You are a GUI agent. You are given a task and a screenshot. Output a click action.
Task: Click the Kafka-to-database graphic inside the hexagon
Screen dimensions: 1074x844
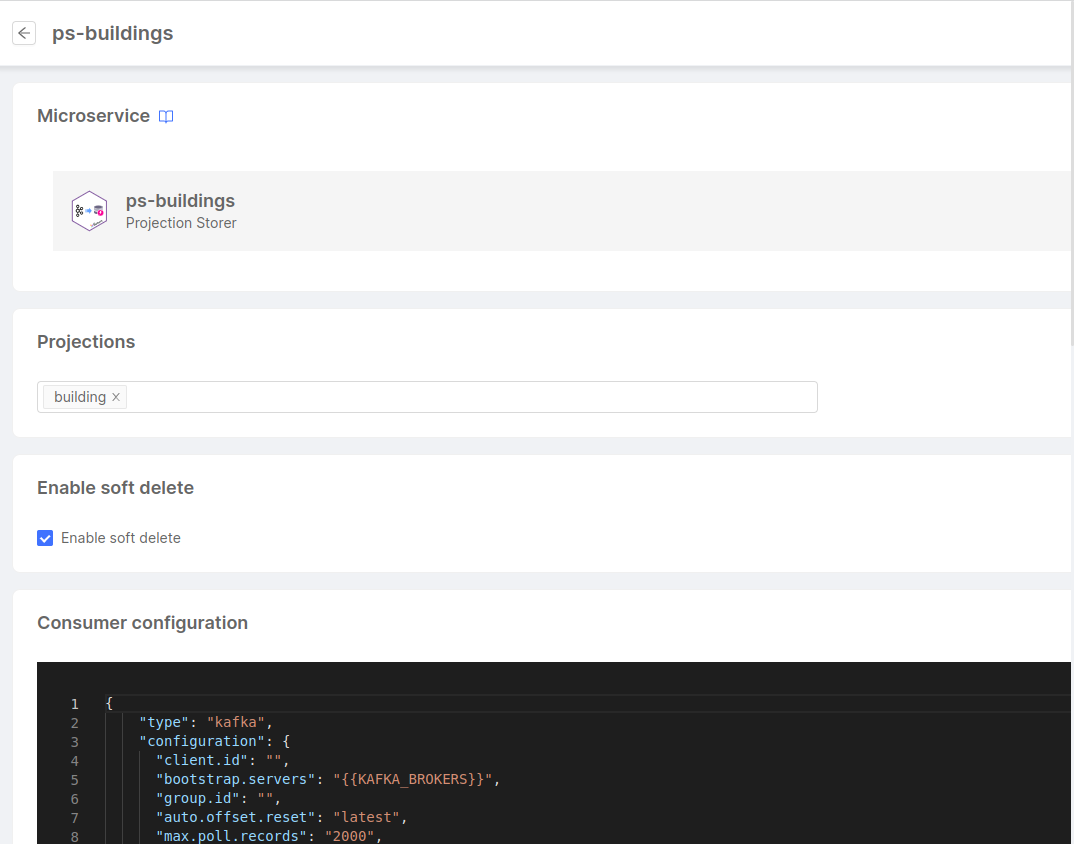89,211
